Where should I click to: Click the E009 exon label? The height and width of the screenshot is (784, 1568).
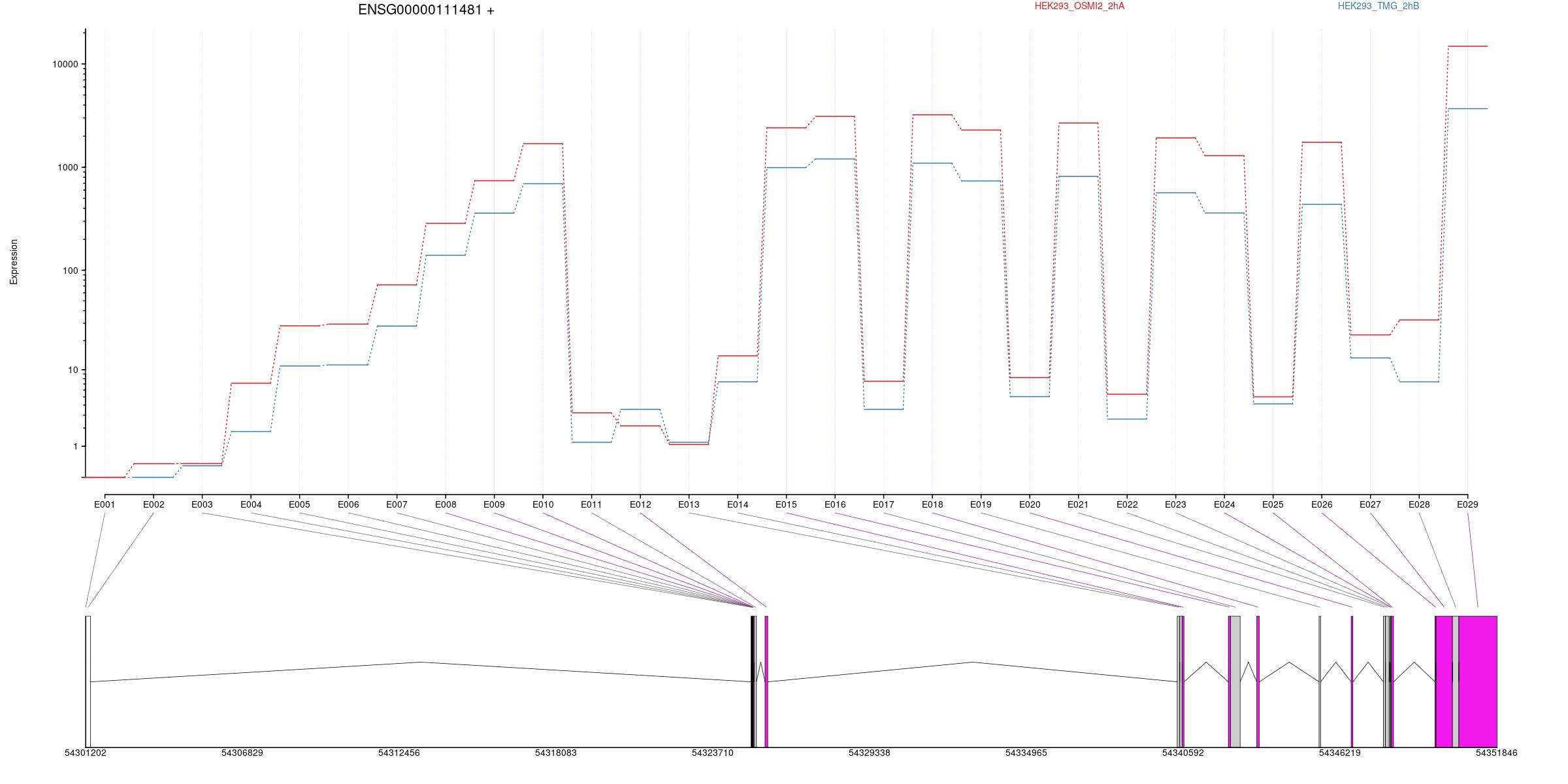click(494, 504)
